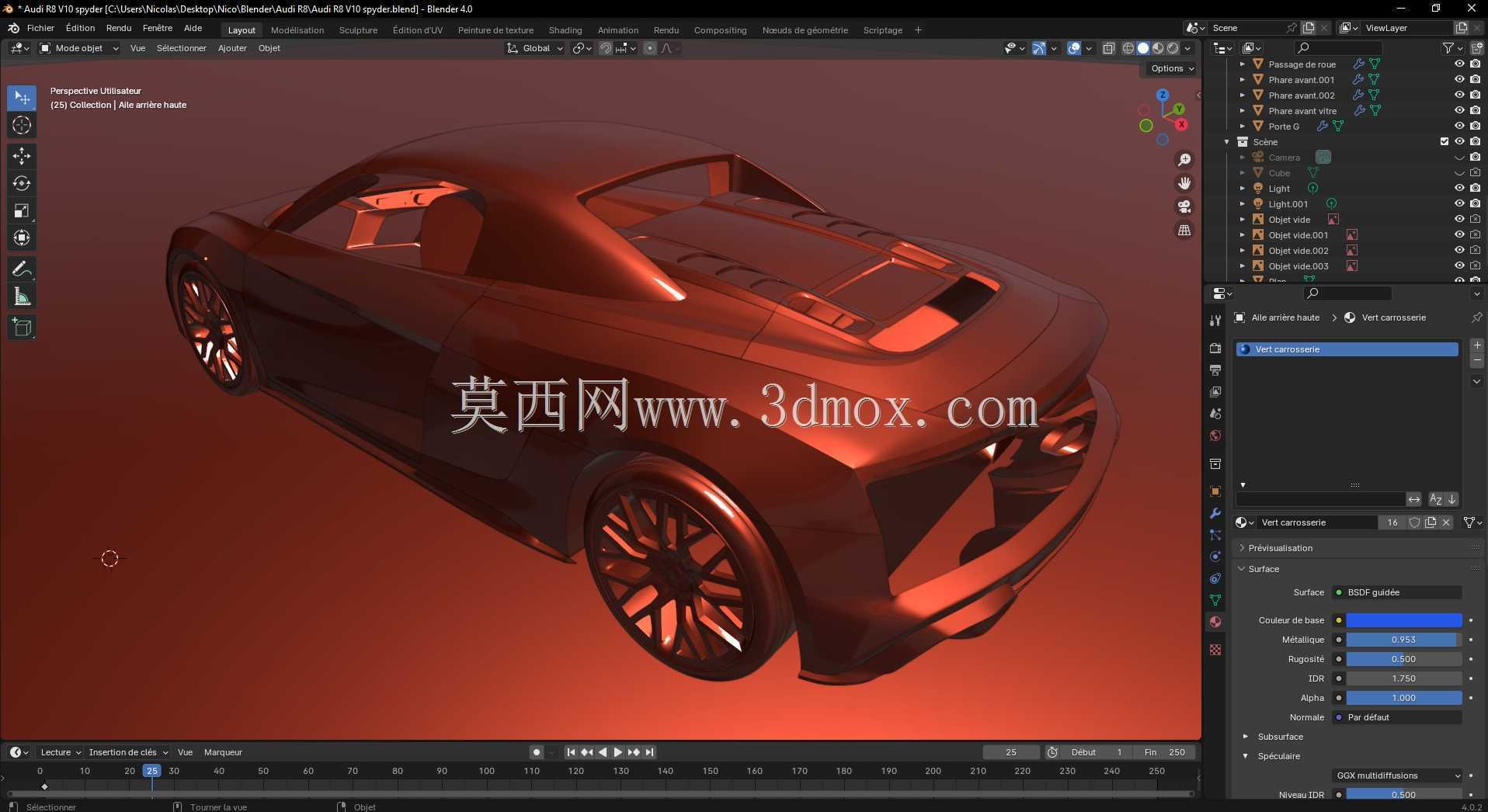Image resolution: width=1488 pixels, height=812 pixels.
Task: Click the pan view hand icon
Action: coord(1184,183)
